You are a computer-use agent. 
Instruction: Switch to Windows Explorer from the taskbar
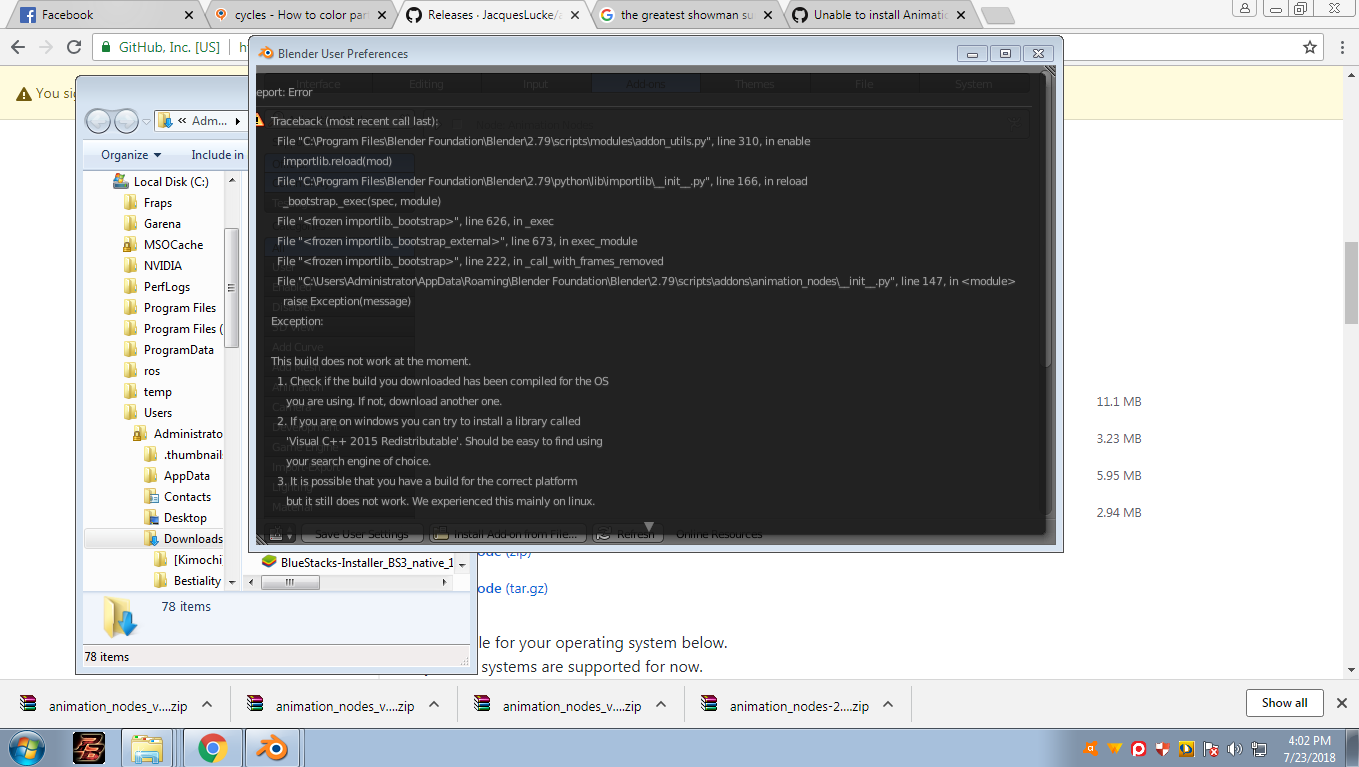[148, 748]
